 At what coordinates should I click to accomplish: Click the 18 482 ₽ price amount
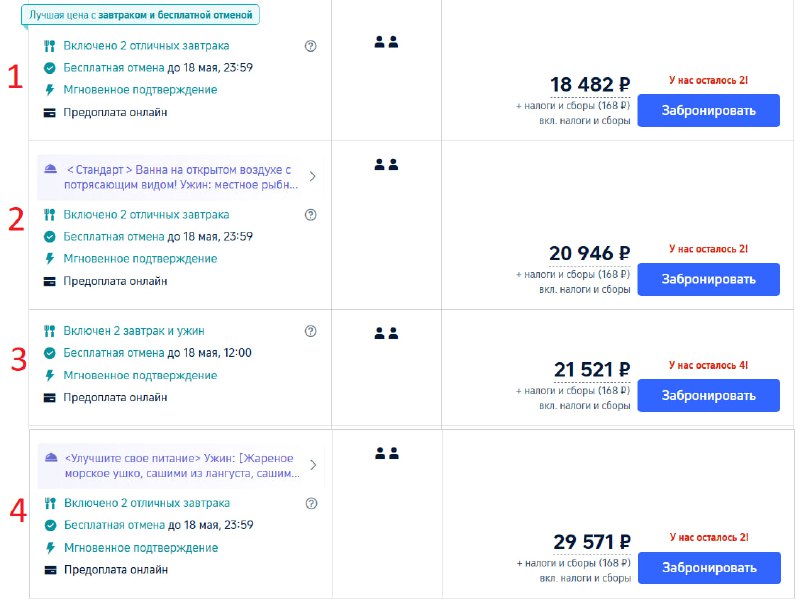click(x=590, y=85)
